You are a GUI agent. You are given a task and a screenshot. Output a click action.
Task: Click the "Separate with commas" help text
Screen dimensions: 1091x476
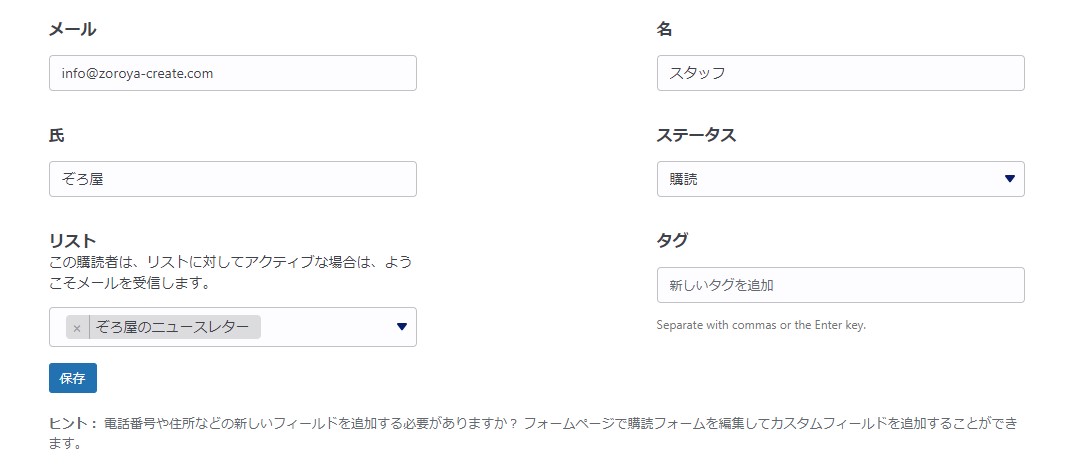click(x=760, y=325)
